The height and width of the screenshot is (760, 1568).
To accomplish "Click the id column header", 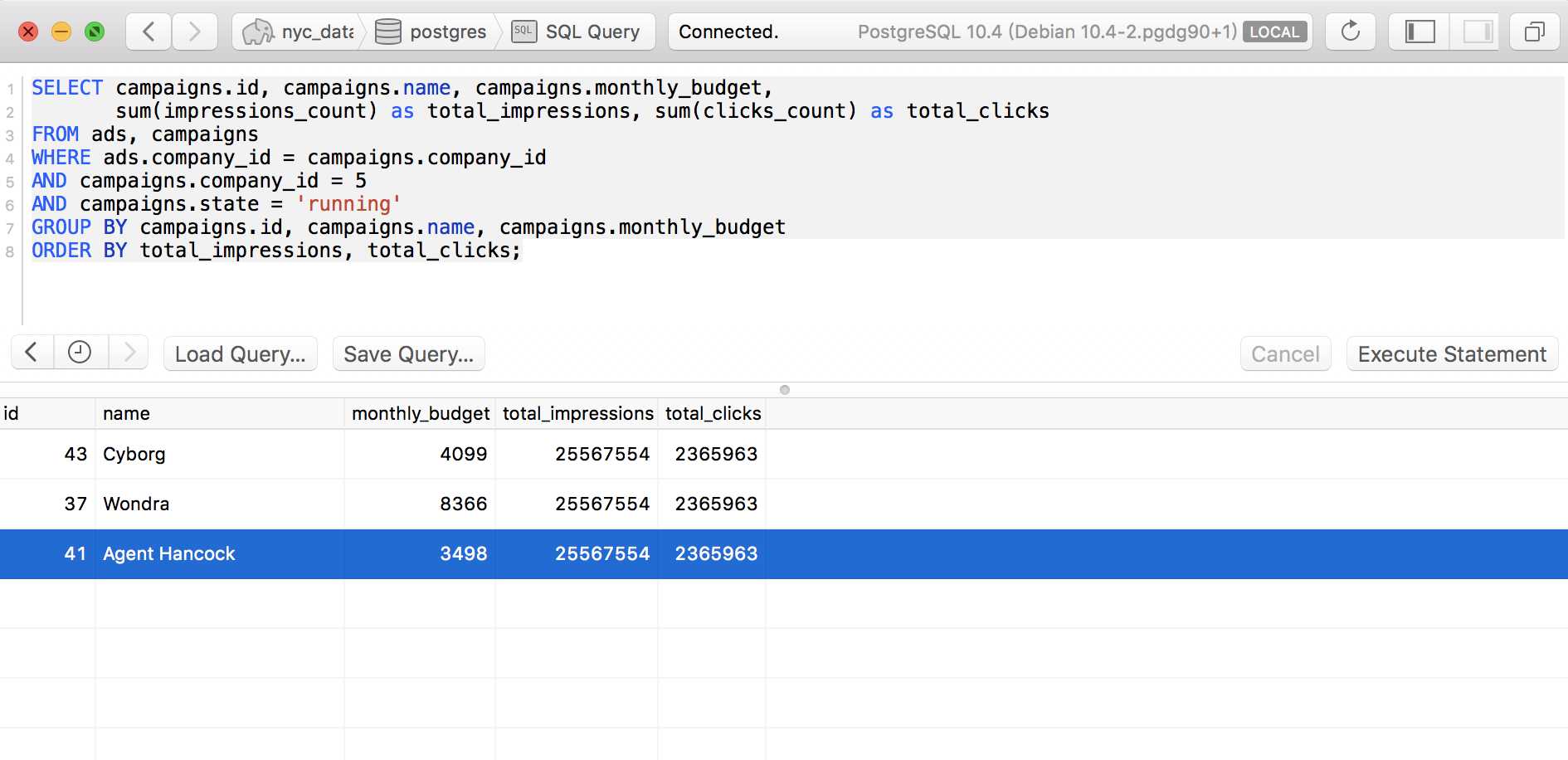I will click(x=47, y=413).
